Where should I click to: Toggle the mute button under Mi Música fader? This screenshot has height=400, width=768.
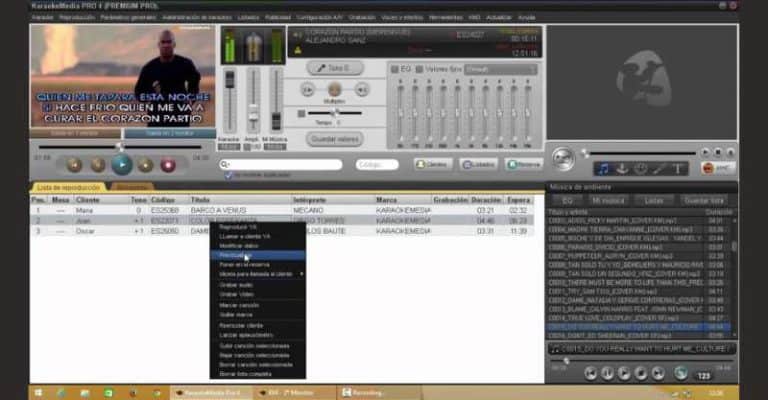[x=274, y=147]
